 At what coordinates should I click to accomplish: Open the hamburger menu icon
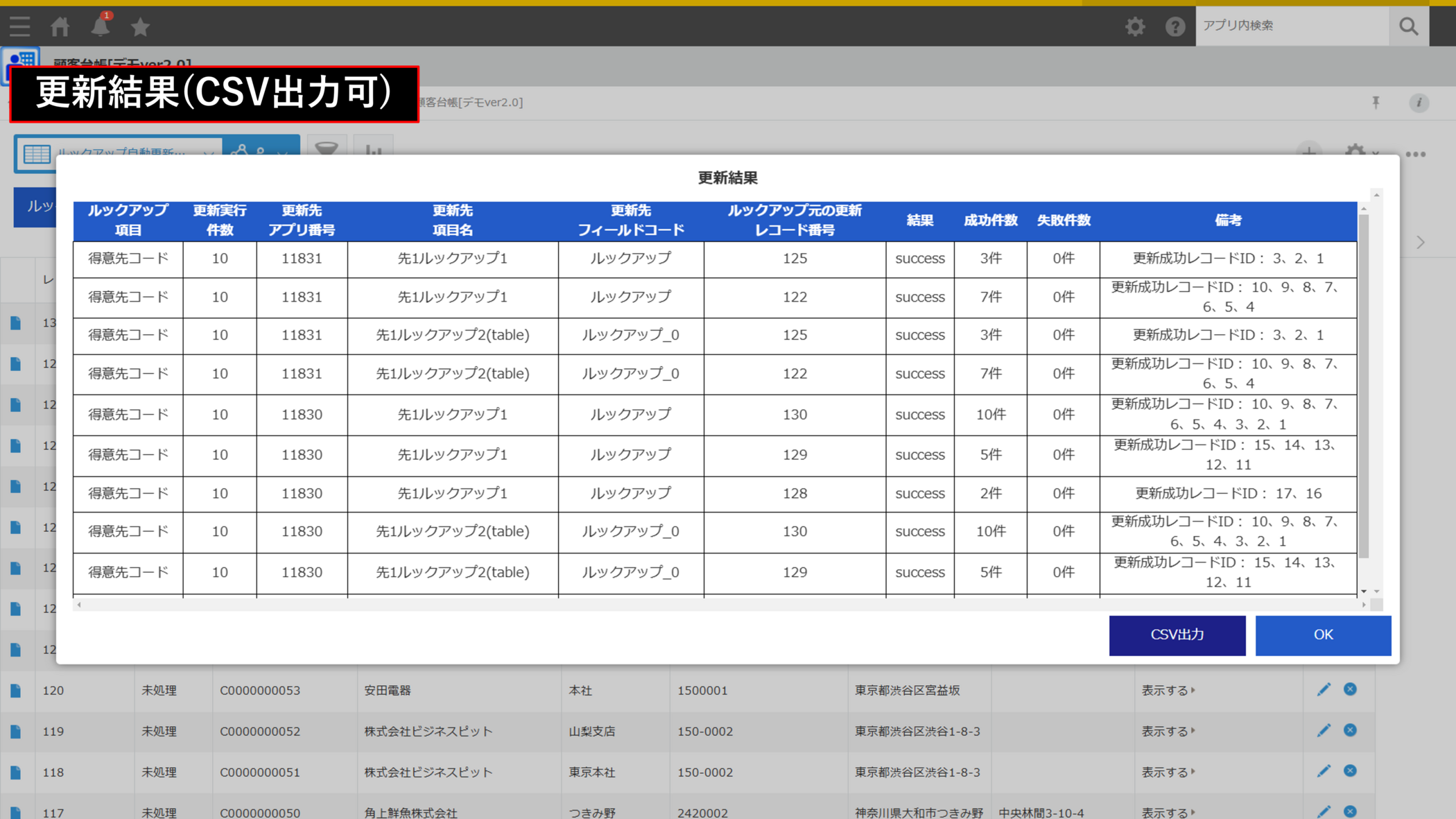(19, 26)
